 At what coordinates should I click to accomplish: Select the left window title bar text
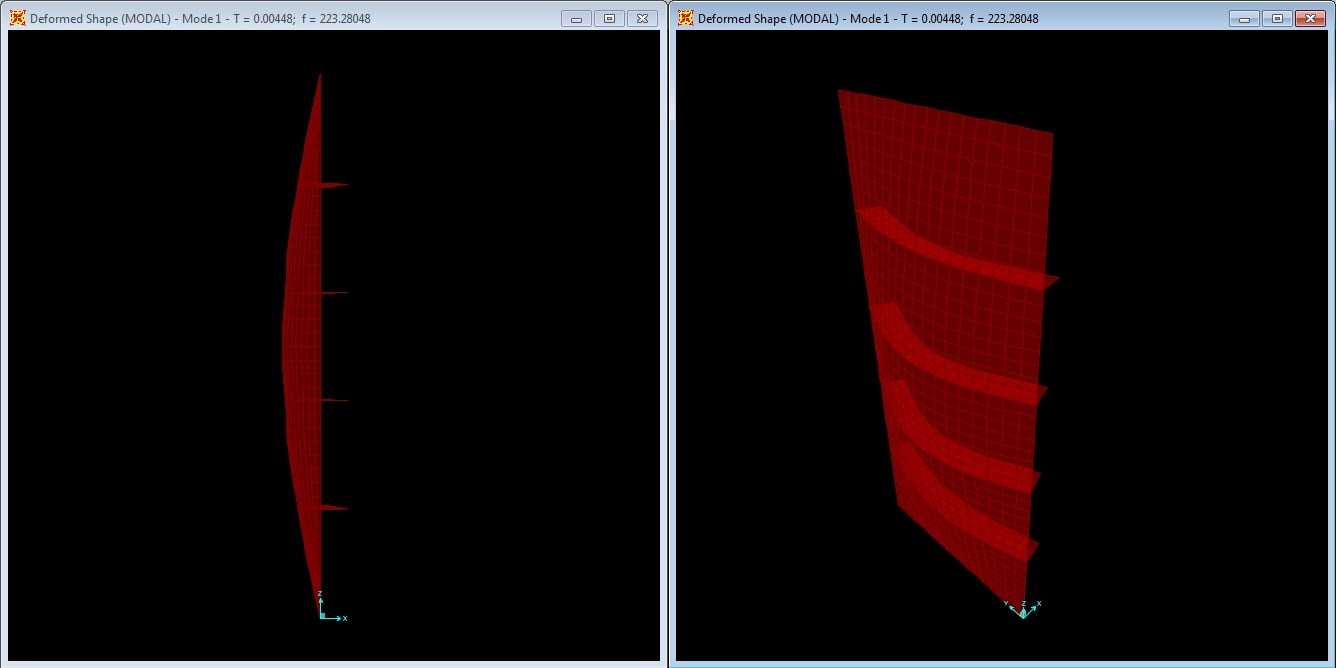[x=200, y=18]
